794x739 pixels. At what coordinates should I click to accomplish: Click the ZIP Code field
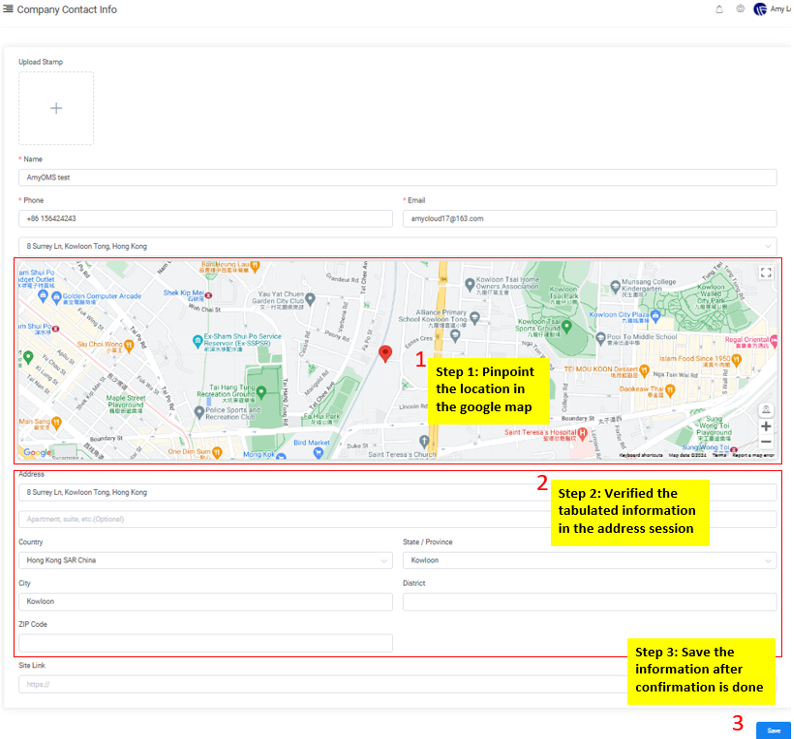(x=206, y=643)
